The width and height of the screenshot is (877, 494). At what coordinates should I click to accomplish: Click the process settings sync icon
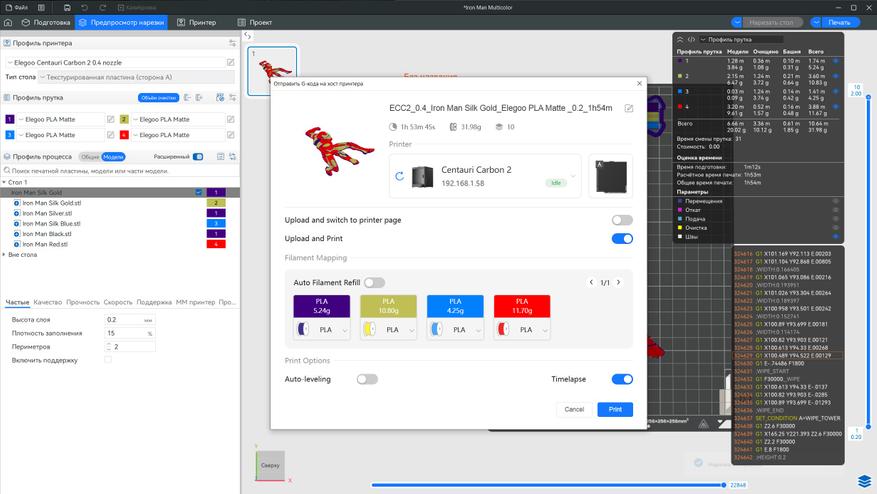point(232,157)
